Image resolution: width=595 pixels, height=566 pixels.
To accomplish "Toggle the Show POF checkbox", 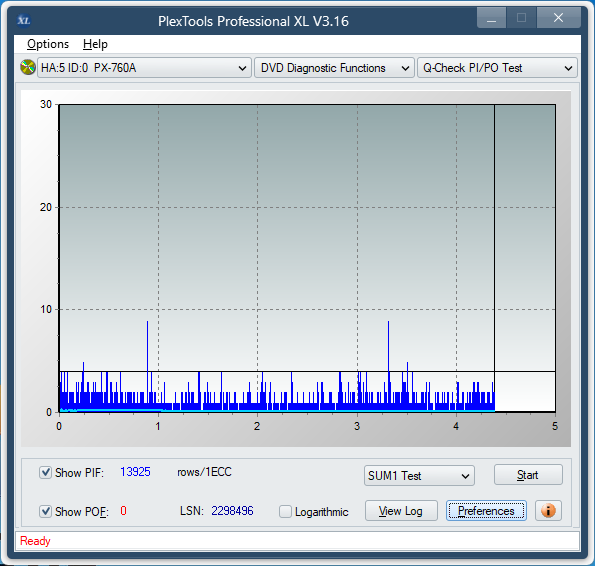I will pyautogui.click(x=46, y=511).
